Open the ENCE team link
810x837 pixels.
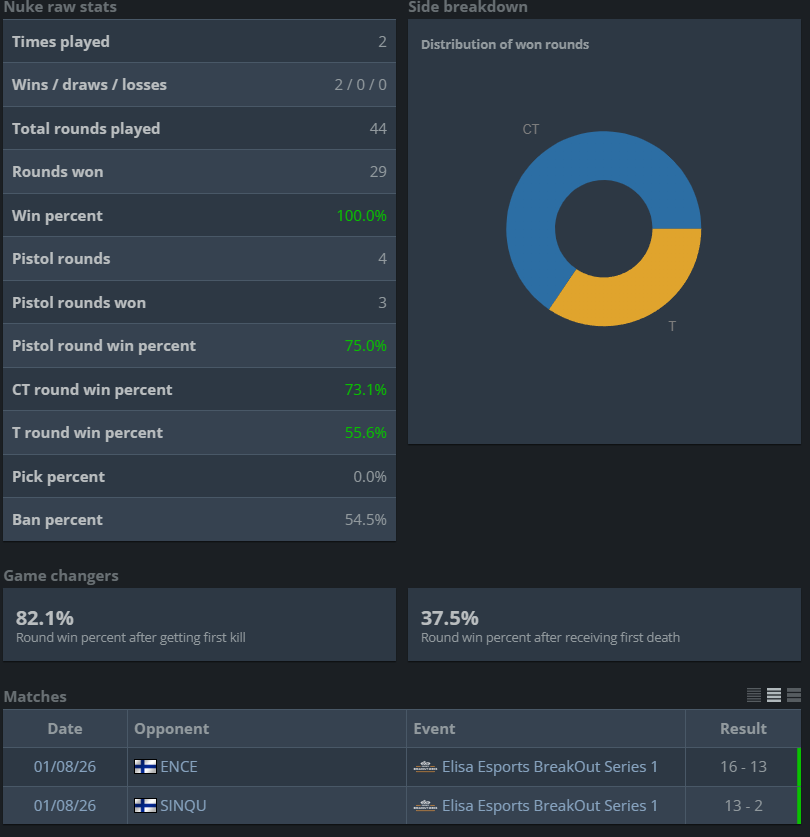coord(179,767)
